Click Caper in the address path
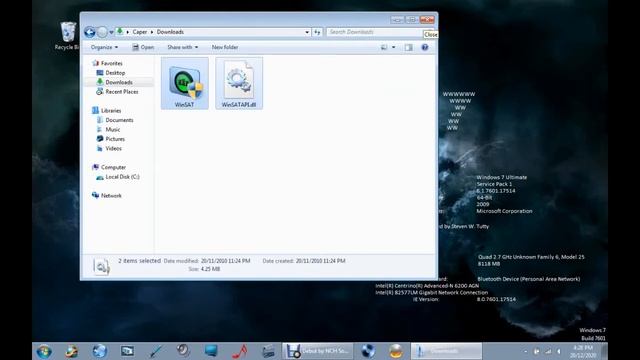Screen dimensions: 640x360 coord(140,32)
